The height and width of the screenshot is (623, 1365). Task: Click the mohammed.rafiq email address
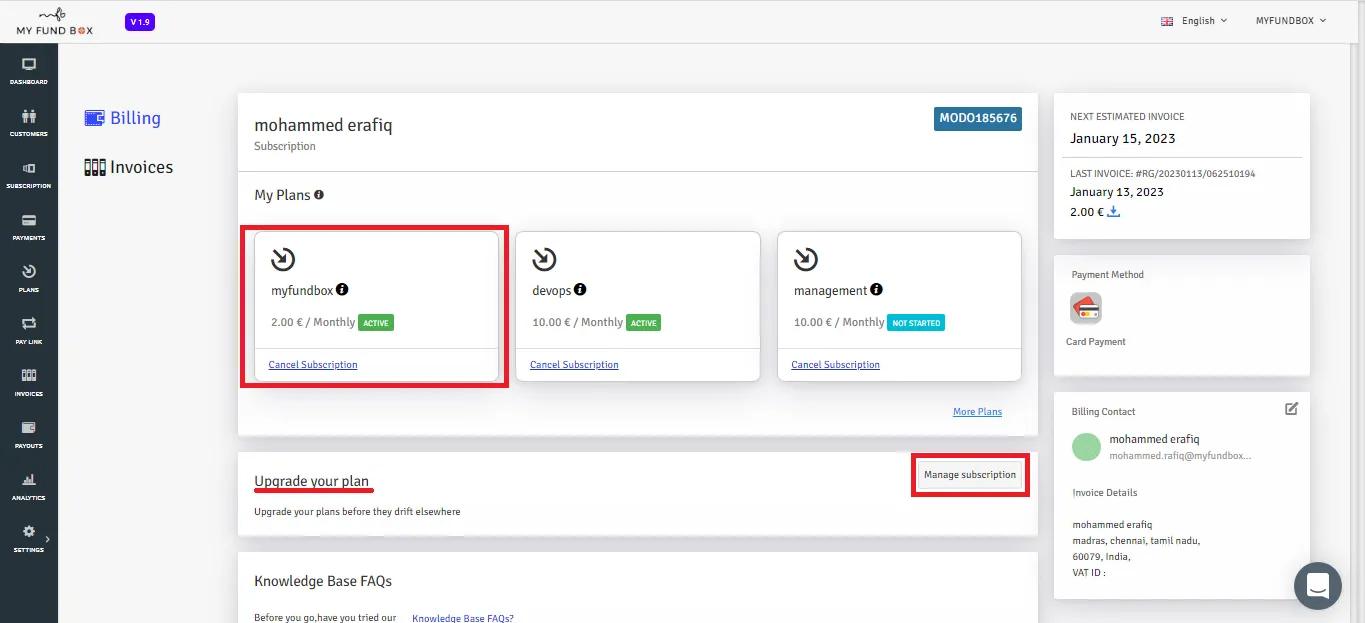pos(1180,455)
